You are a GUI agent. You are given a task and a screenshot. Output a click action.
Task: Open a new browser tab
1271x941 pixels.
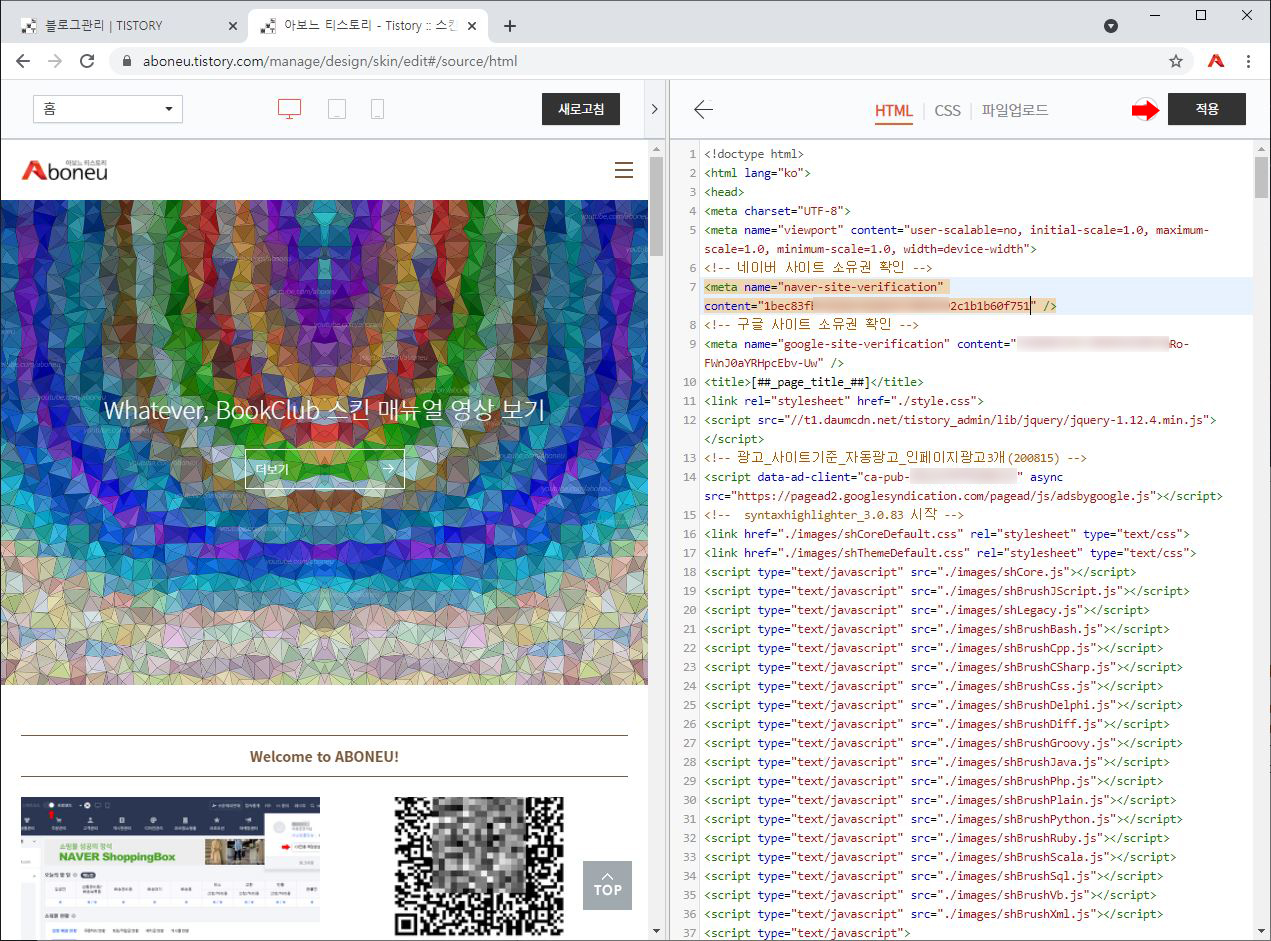point(510,26)
